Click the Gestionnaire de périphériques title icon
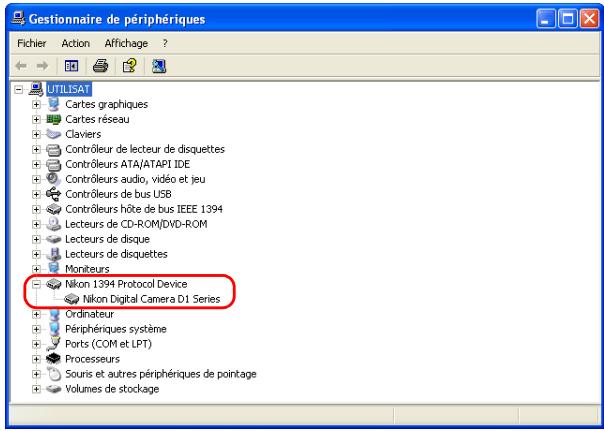This screenshot has width=604, height=431. (18, 18)
